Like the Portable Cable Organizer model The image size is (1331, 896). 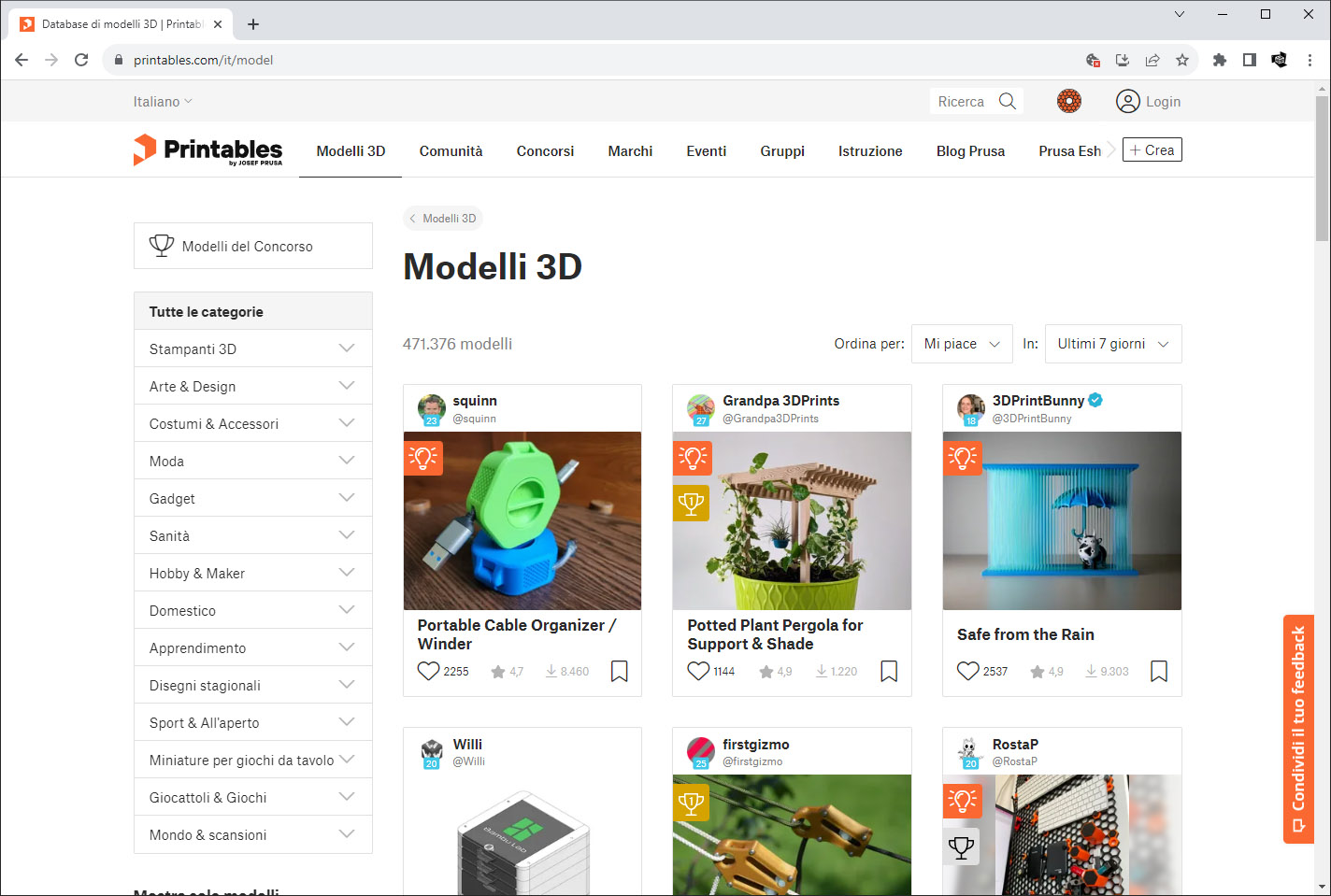point(428,671)
